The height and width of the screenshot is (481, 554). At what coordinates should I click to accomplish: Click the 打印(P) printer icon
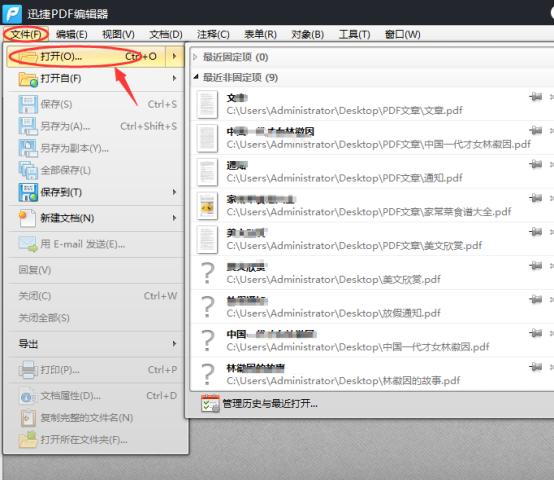pos(28,370)
